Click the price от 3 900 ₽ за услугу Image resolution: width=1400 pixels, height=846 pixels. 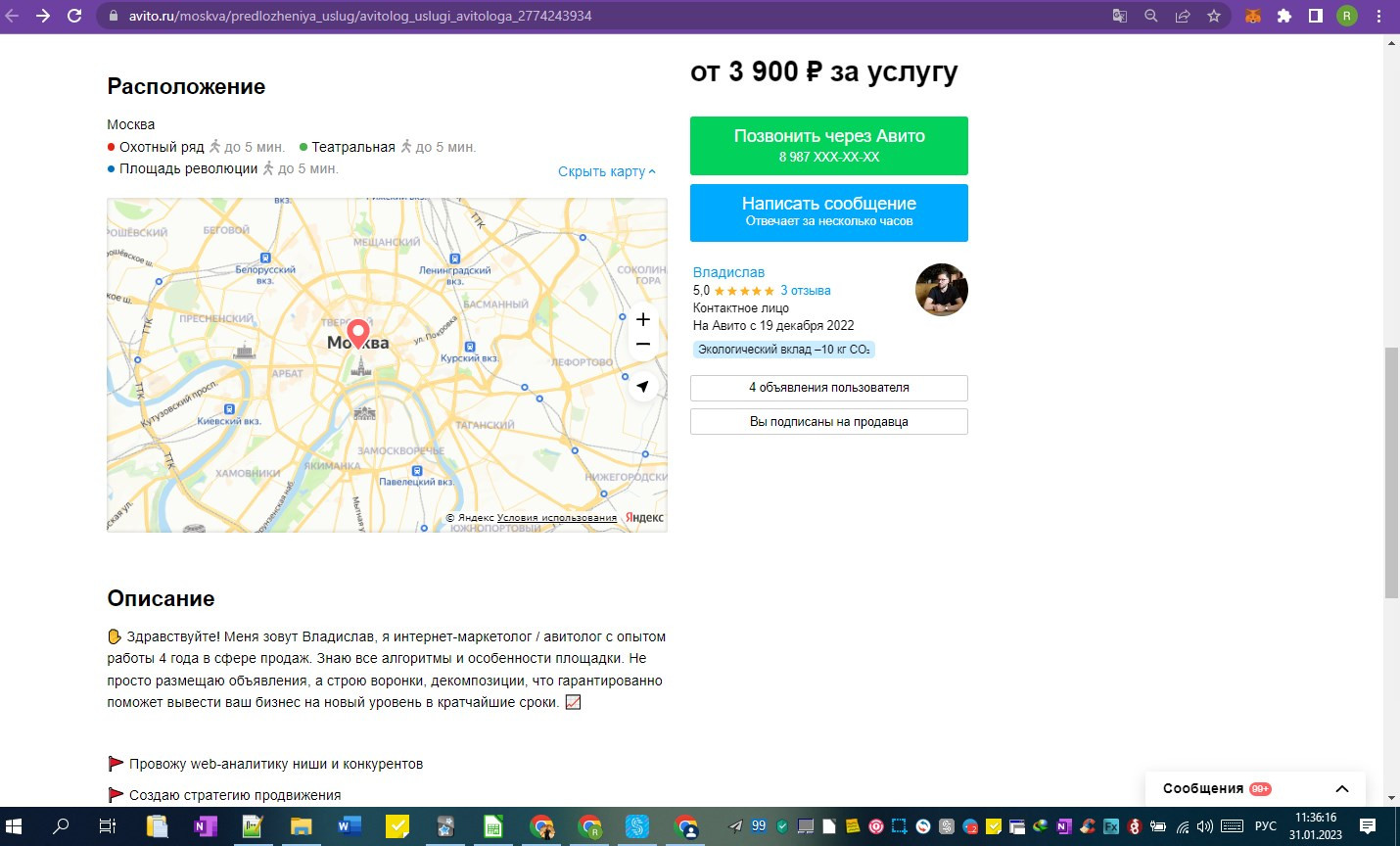click(824, 71)
